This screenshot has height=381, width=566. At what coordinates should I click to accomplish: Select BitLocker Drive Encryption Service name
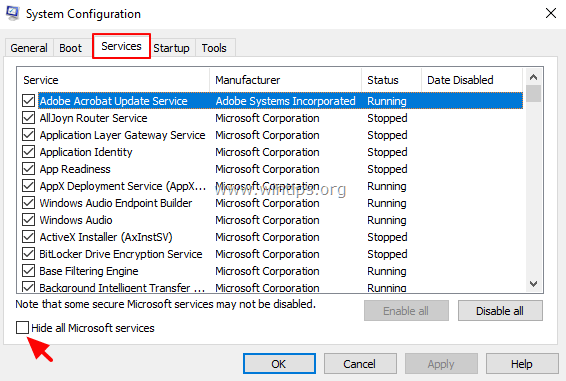click(x=121, y=254)
